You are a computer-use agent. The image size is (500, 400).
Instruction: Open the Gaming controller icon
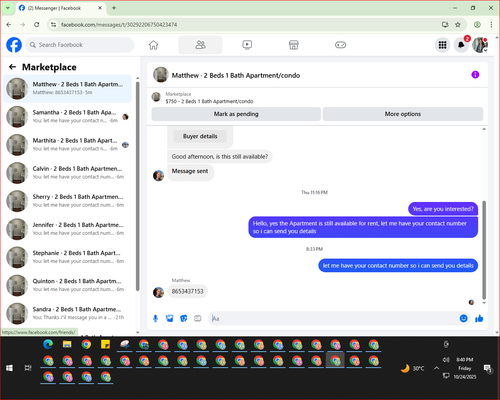(340, 45)
